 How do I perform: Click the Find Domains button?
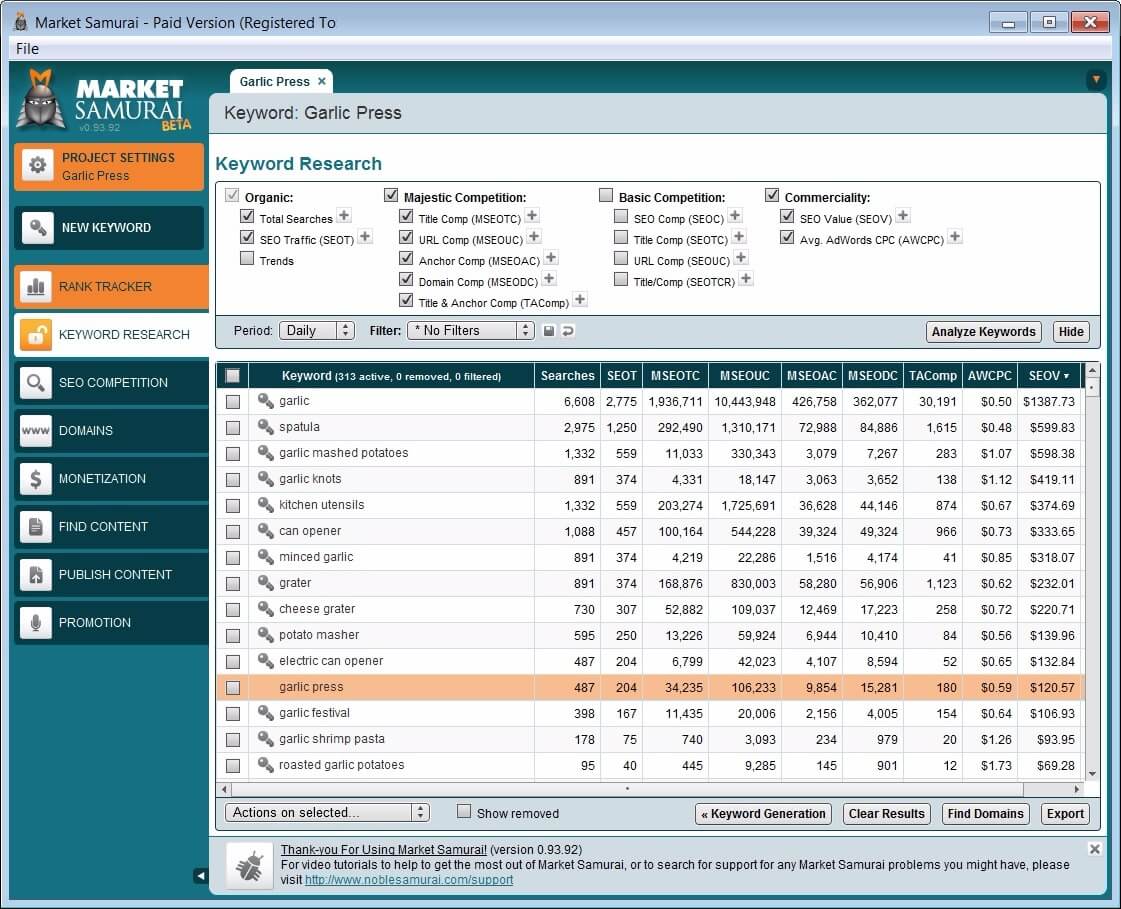985,814
